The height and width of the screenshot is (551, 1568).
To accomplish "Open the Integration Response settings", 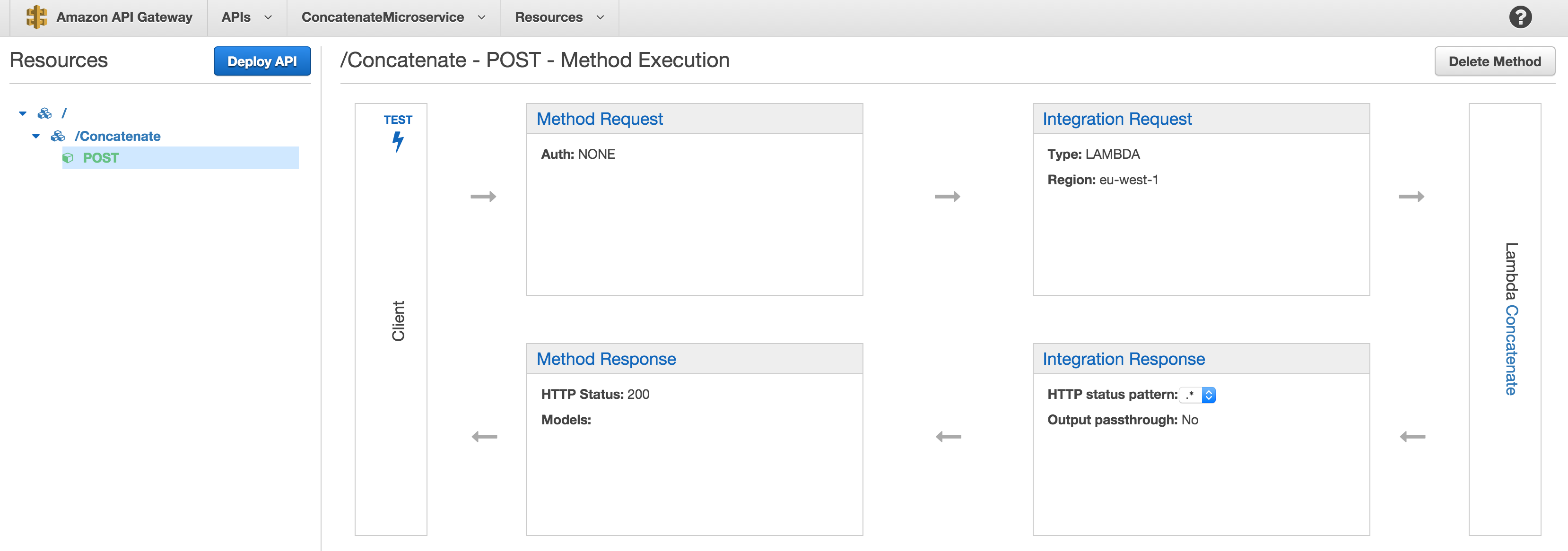I will (x=1124, y=359).
